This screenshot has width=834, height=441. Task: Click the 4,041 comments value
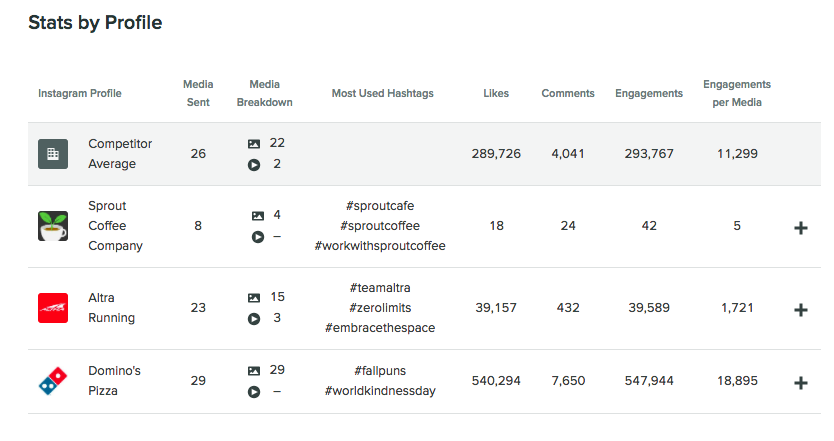(568, 154)
